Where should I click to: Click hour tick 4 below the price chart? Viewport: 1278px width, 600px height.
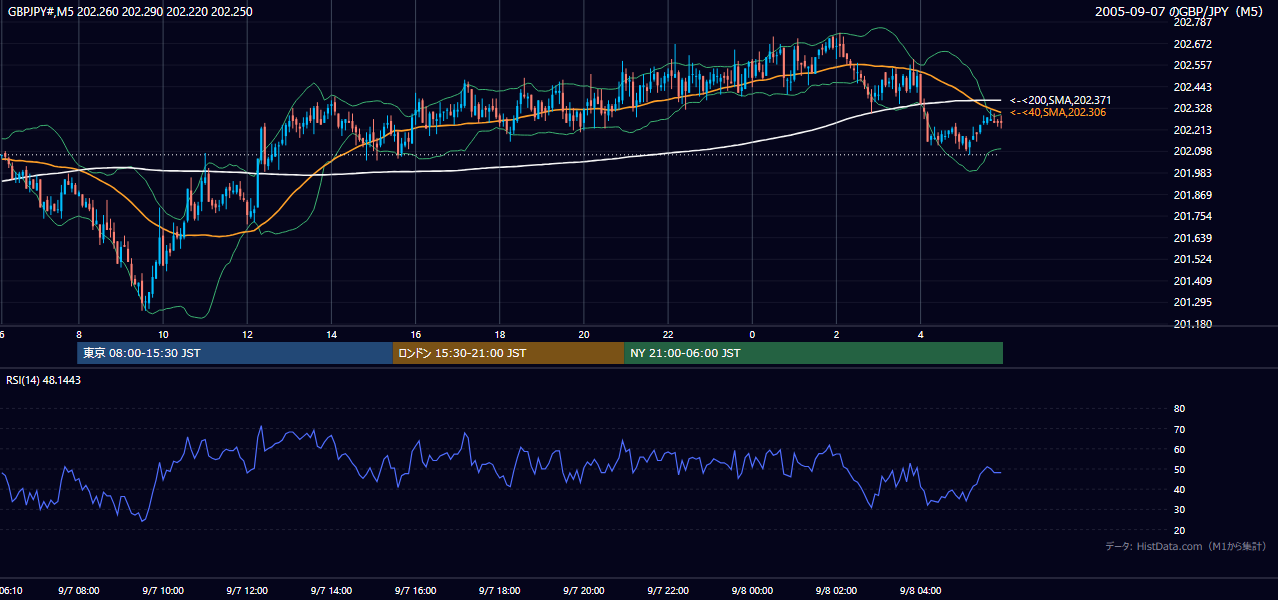pos(920,334)
